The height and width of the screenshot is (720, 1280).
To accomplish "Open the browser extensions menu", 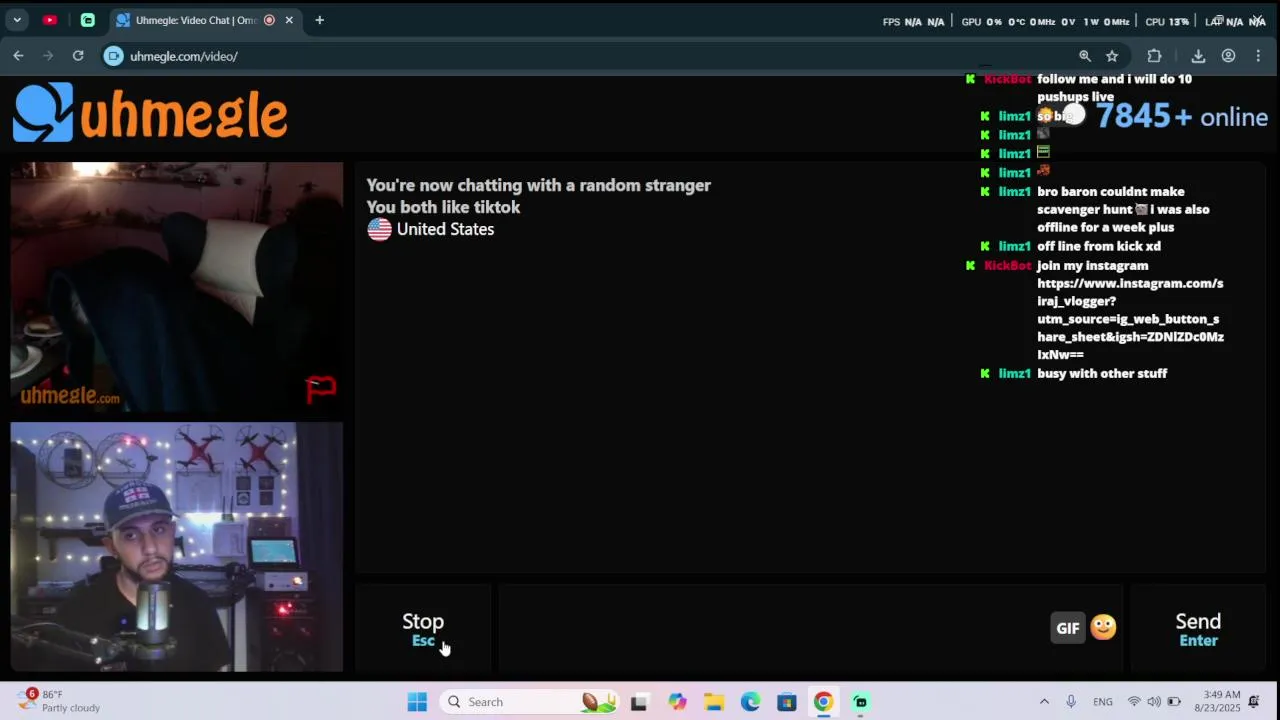I will [x=1154, y=56].
